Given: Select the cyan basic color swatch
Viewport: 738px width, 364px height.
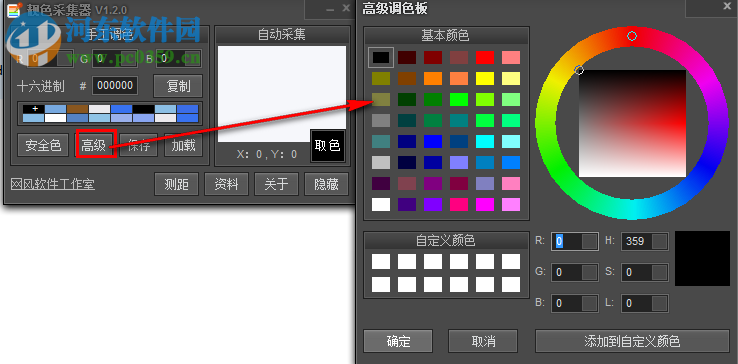Looking at the screenshot, I should [485, 141].
